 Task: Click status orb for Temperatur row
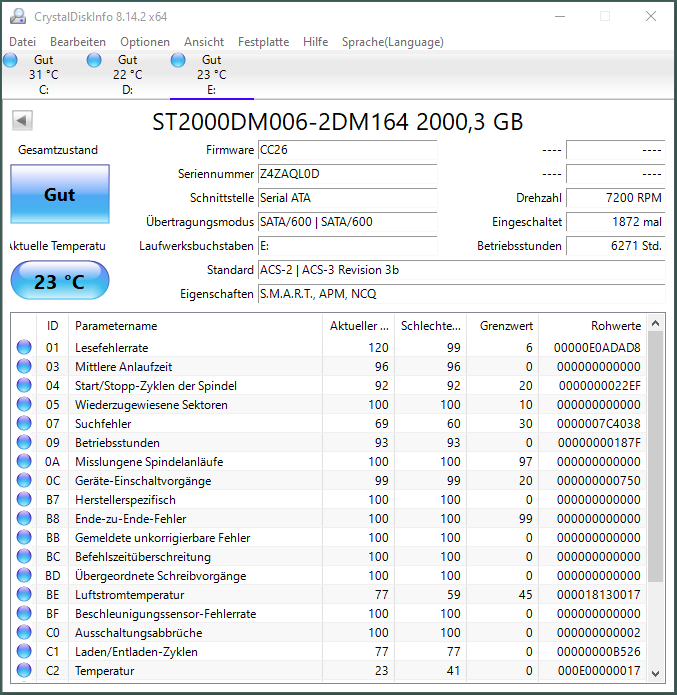click(24, 671)
